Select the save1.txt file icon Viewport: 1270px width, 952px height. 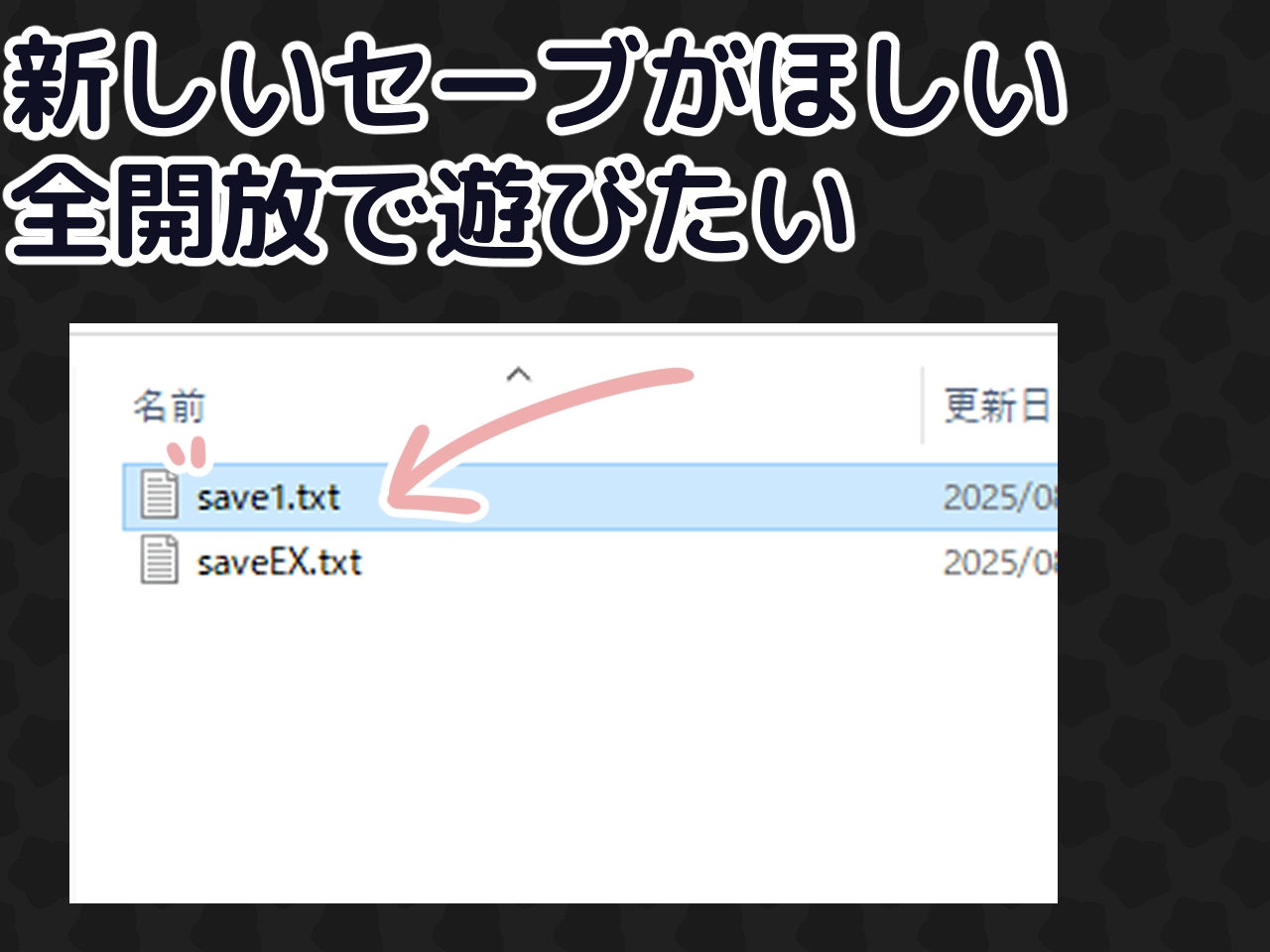point(159,495)
